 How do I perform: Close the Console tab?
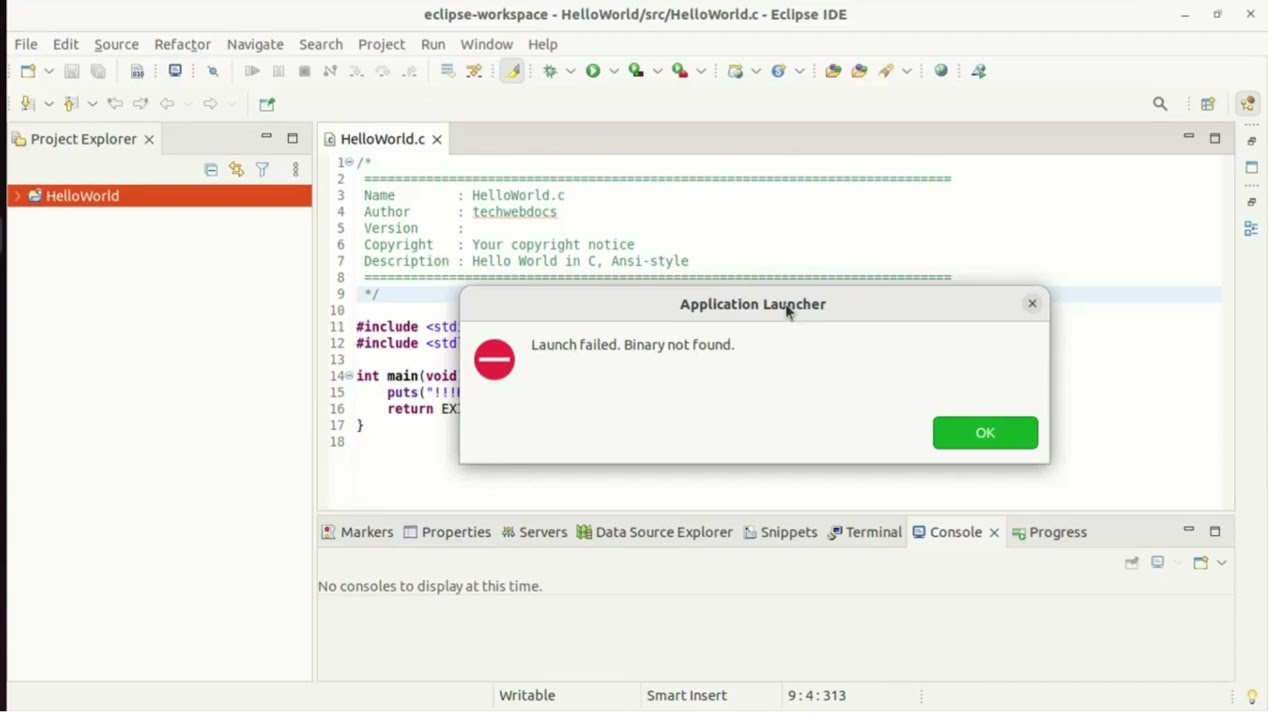point(994,533)
